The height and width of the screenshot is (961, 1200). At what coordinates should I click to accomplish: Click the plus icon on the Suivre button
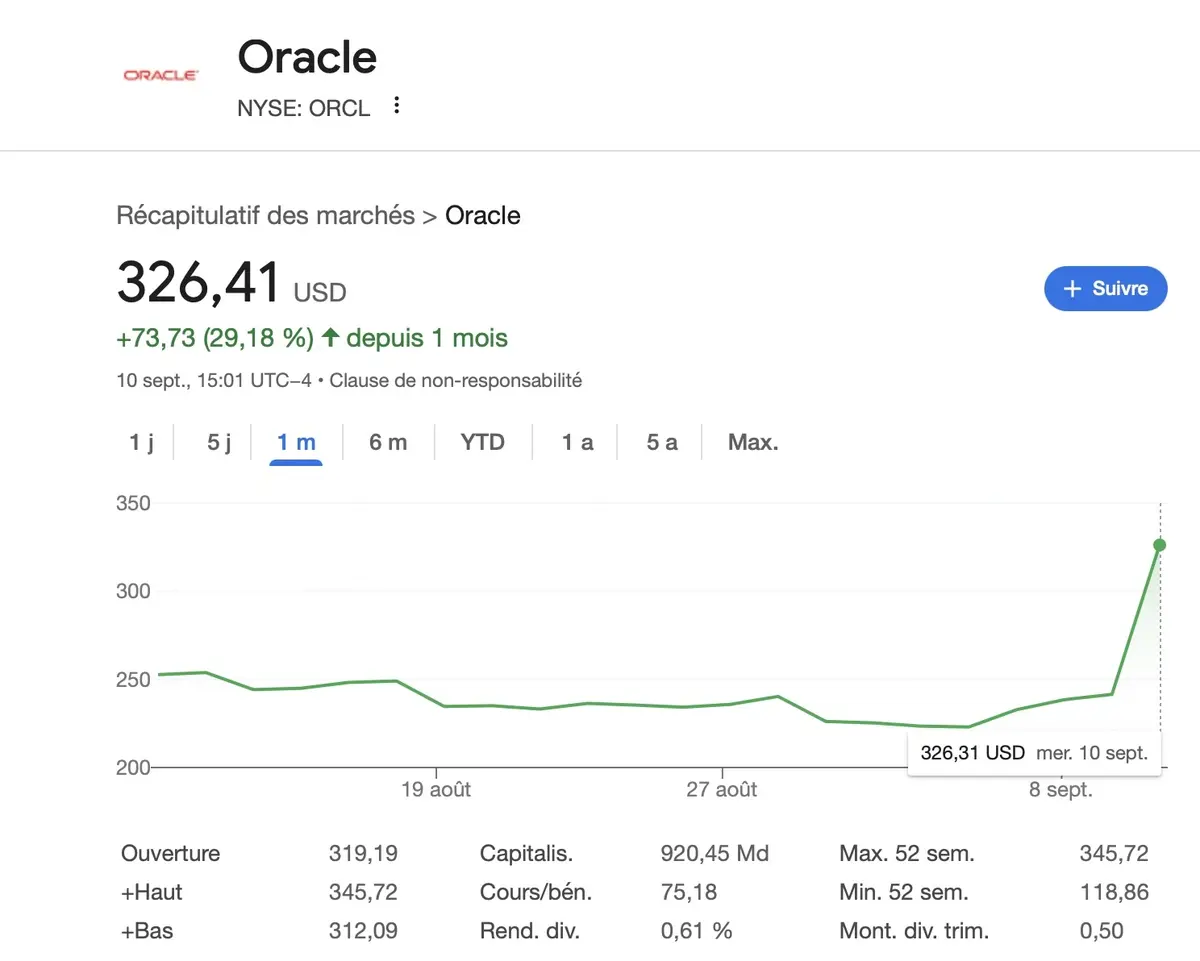(x=1073, y=288)
